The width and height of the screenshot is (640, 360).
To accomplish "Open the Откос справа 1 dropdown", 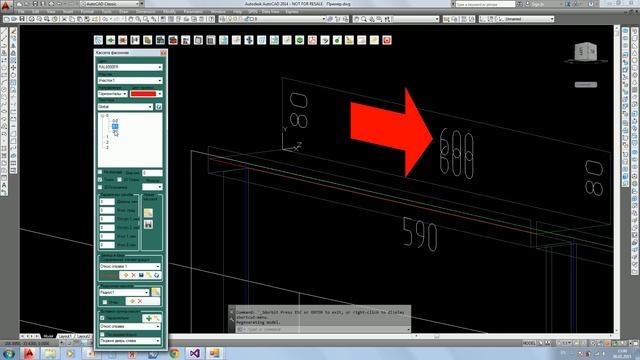I will pos(130,266).
